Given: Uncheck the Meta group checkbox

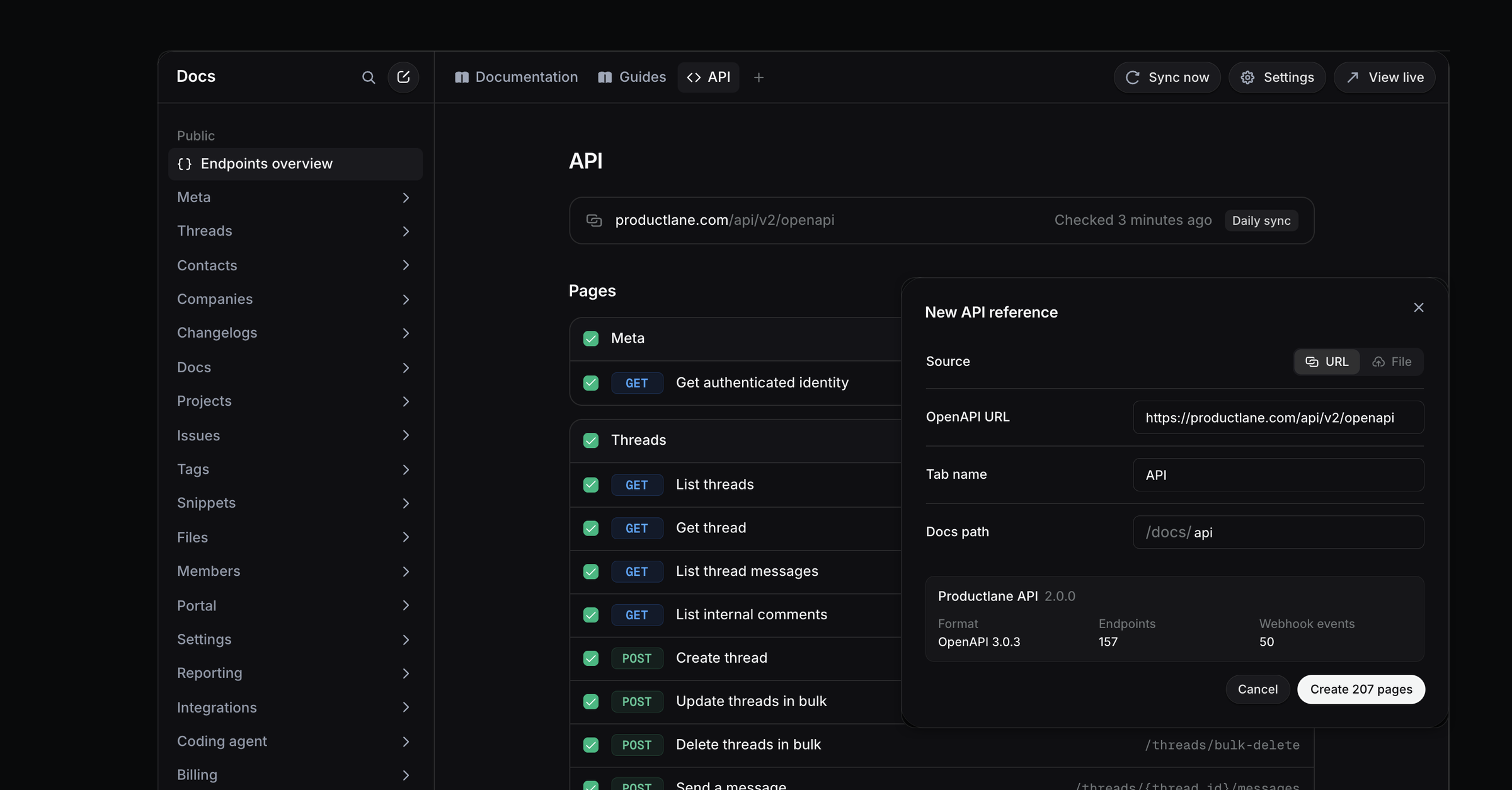Looking at the screenshot, I should [x=591, y=338].
